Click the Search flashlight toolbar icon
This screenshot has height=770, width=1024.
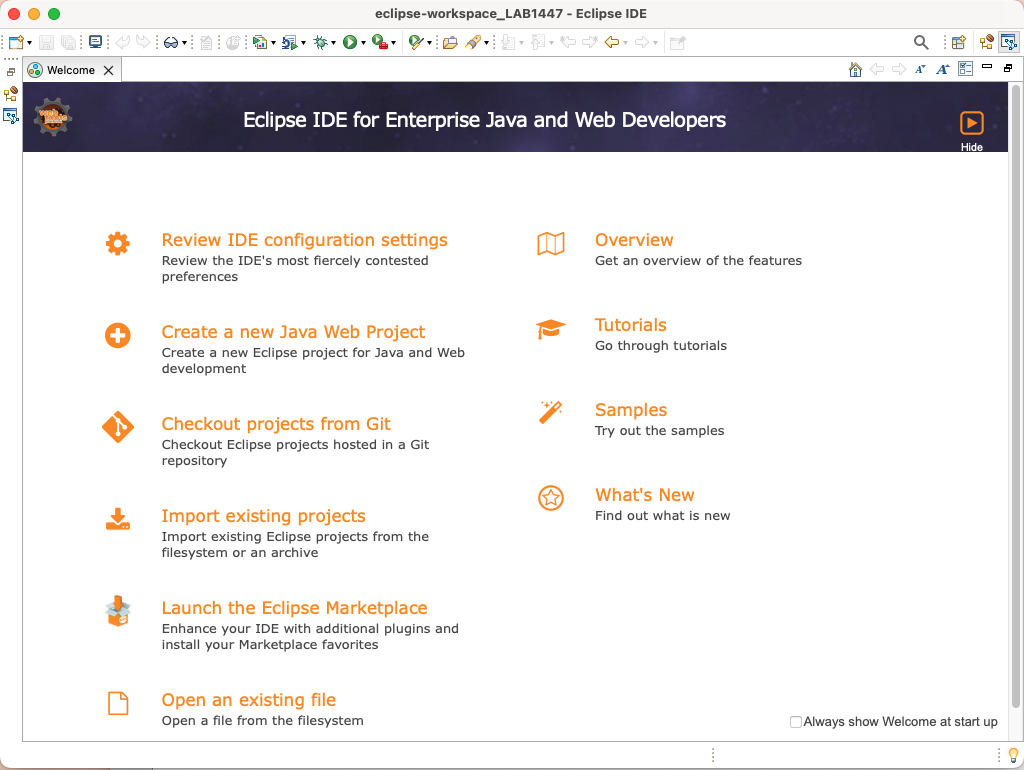[473, 42]
